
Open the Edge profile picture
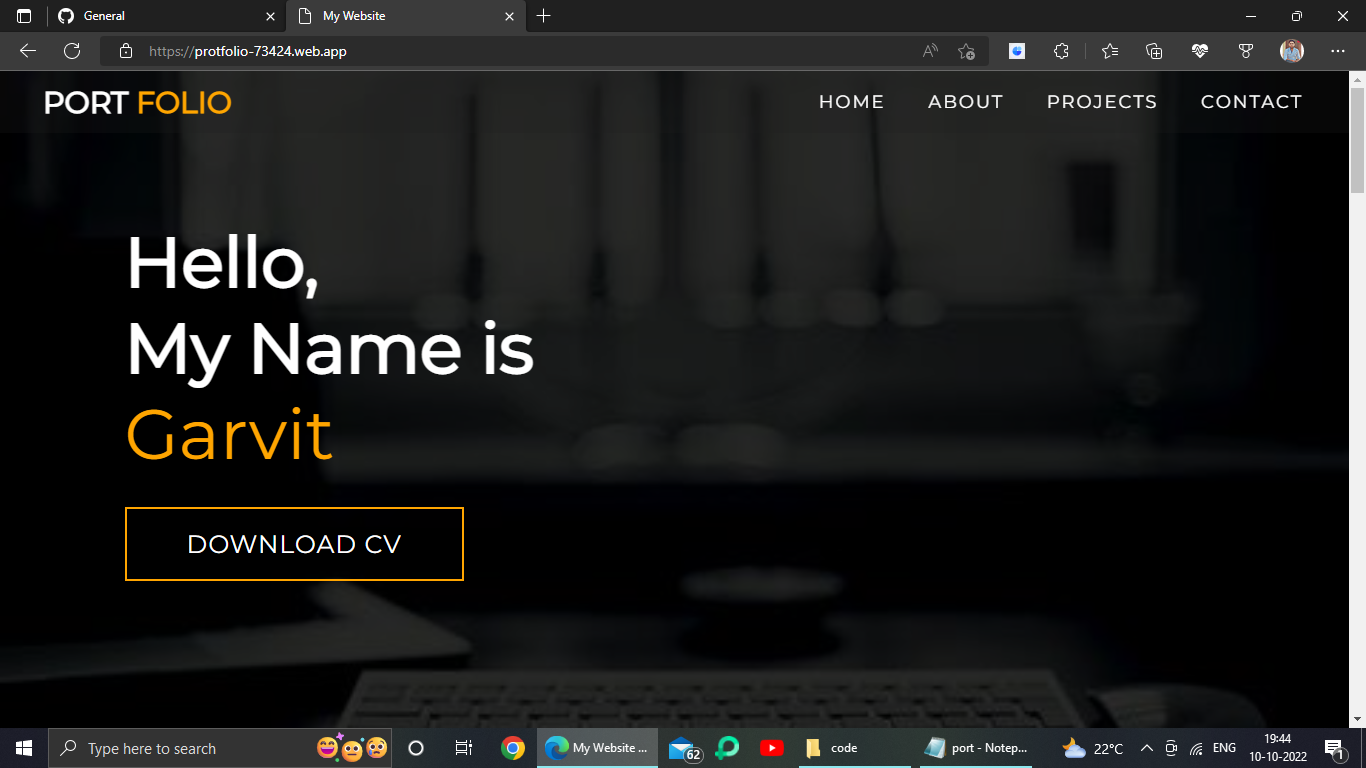click(x=1292, y=51)
